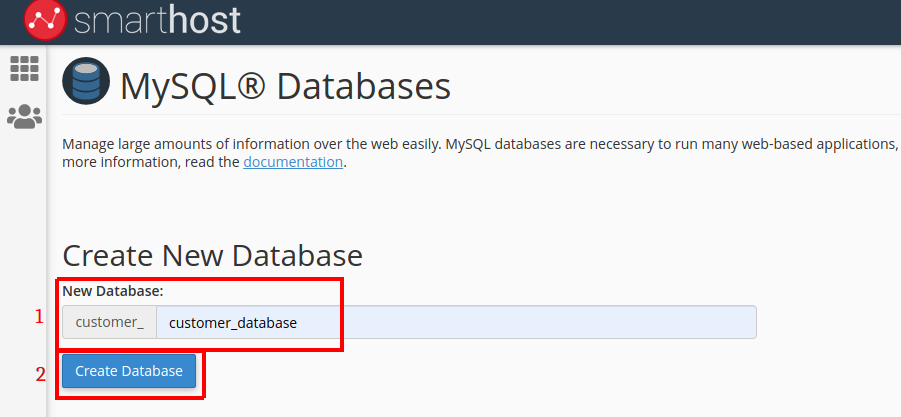Image resolution: width=901 pixels, height=417 pixels.
Task: Click the MySQL database cylinder icon
Action: click(86, 82)
